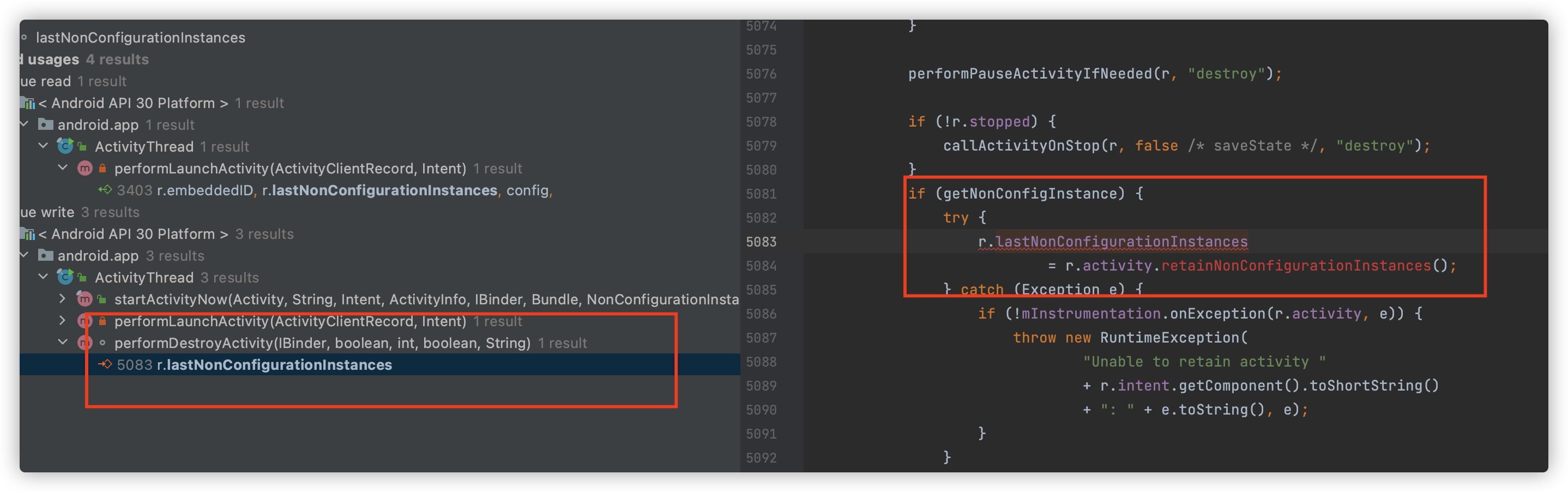
Task: Collapse ActivityThread node with 1 result
Action: click(x=43, y=146)
